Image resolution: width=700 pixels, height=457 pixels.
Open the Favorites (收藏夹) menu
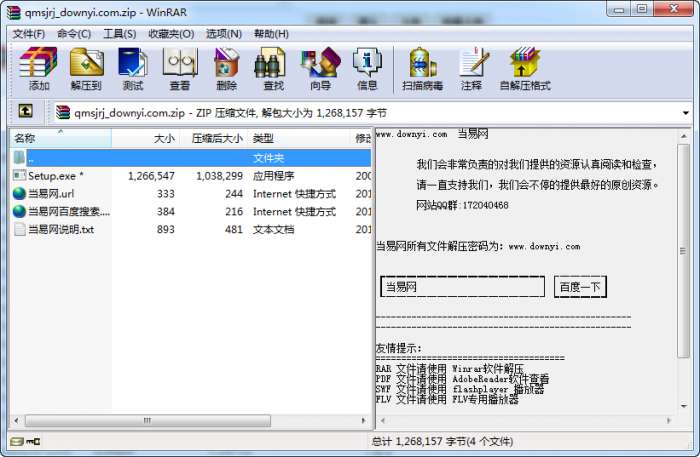(x=171, y=34)
